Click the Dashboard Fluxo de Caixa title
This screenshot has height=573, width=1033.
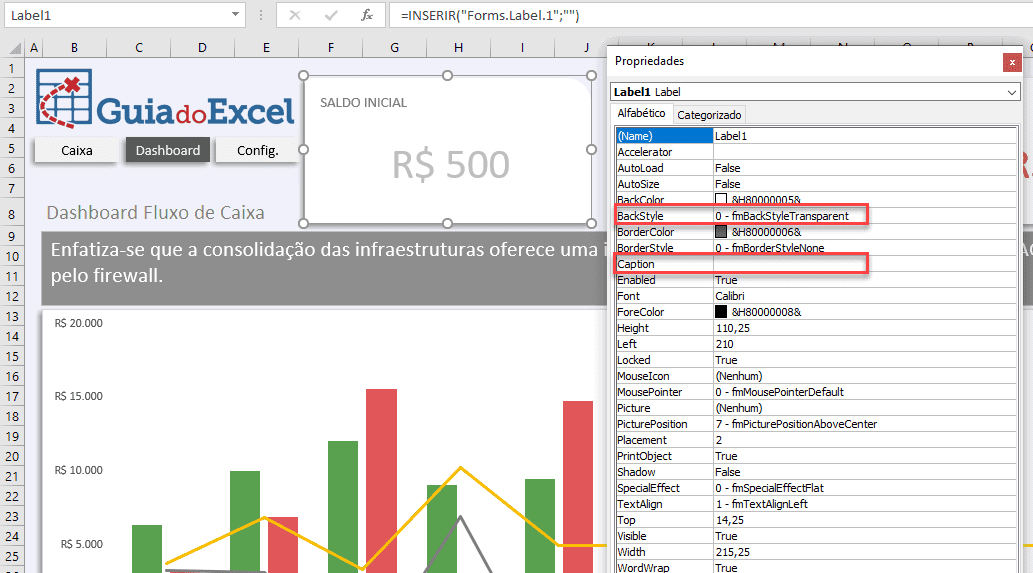[155, 213]
